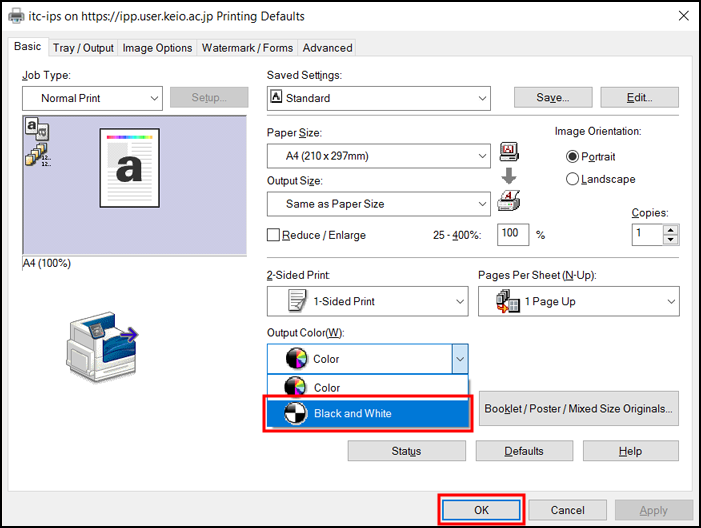
Task: Click the A4 (100%) preview label
Action: (47, 263)
